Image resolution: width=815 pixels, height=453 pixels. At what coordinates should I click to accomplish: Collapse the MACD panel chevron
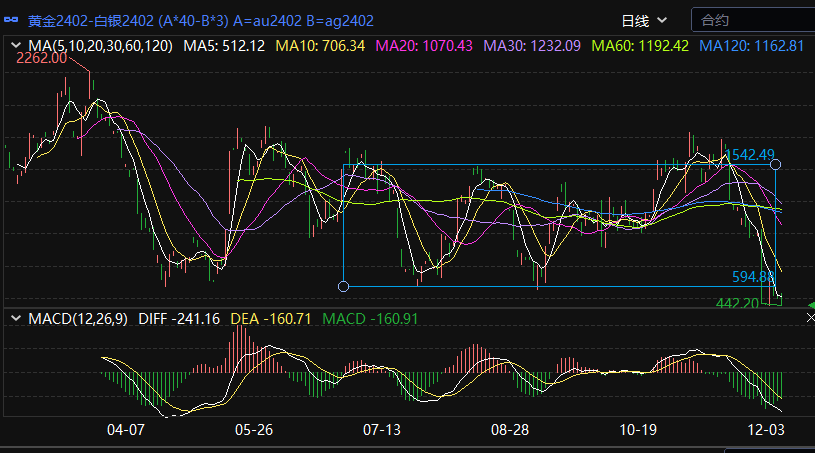[15, 318]
